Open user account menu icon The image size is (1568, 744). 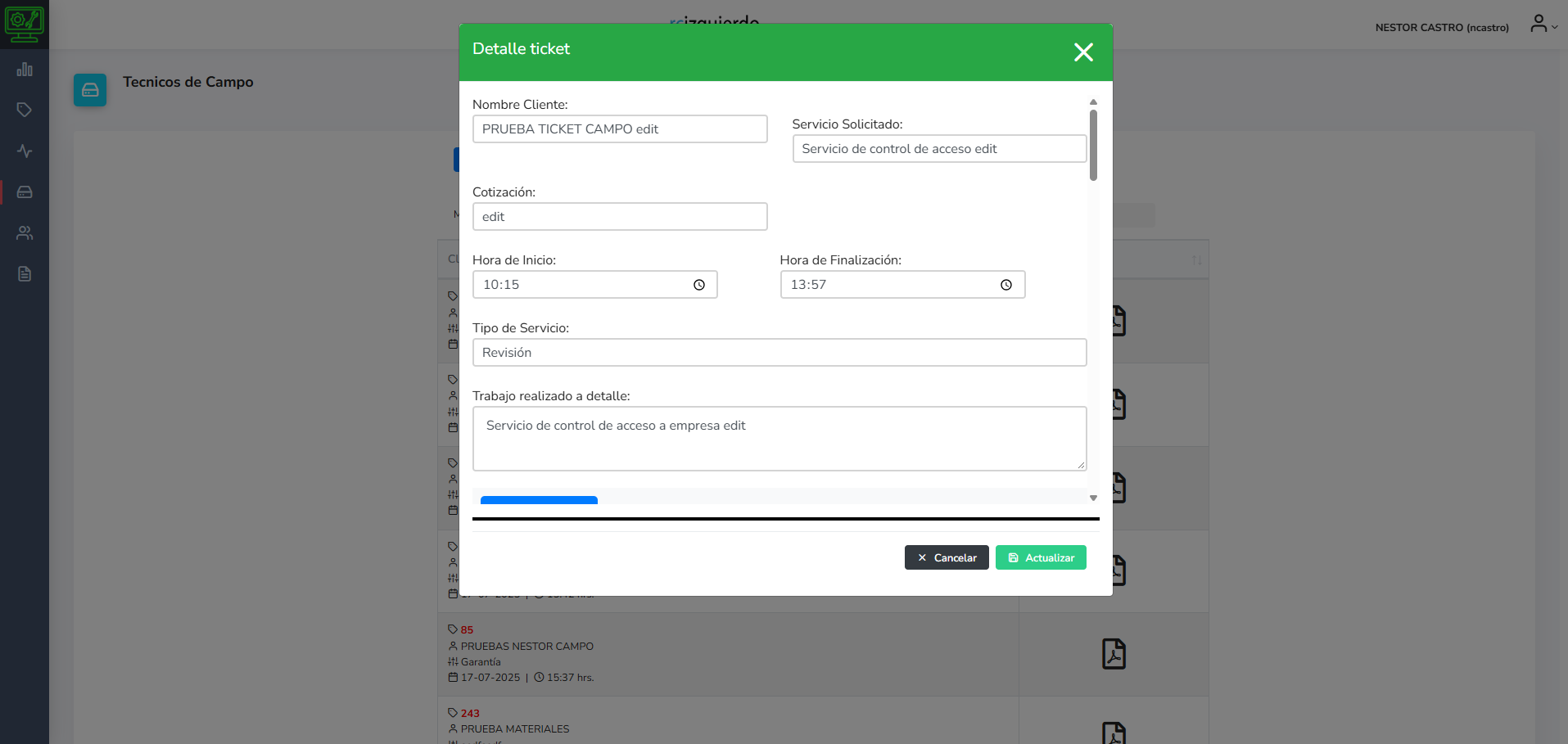click(1543, 24)
